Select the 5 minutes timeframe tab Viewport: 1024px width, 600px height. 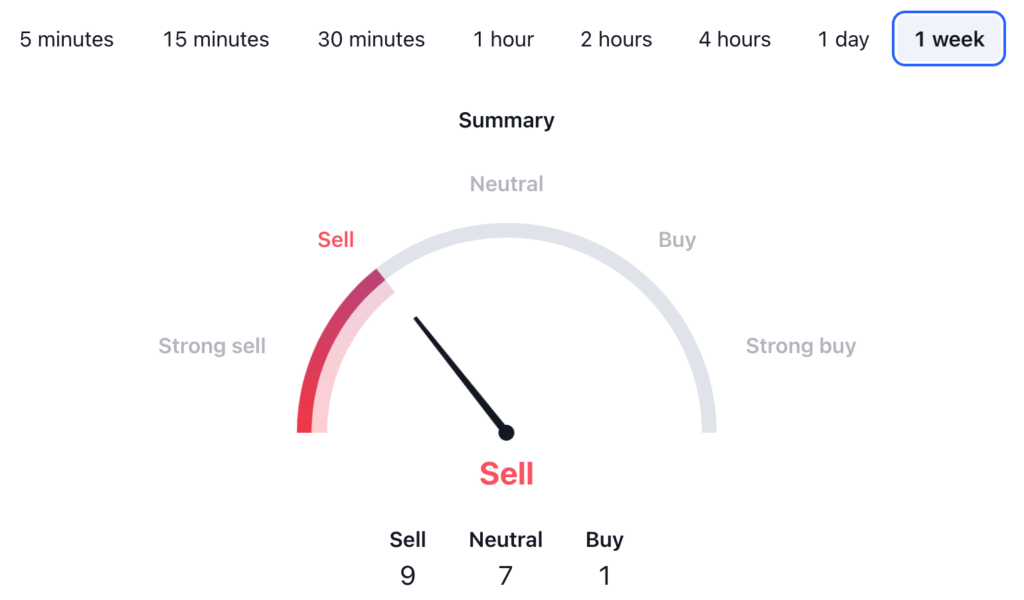tap(67, 40)
